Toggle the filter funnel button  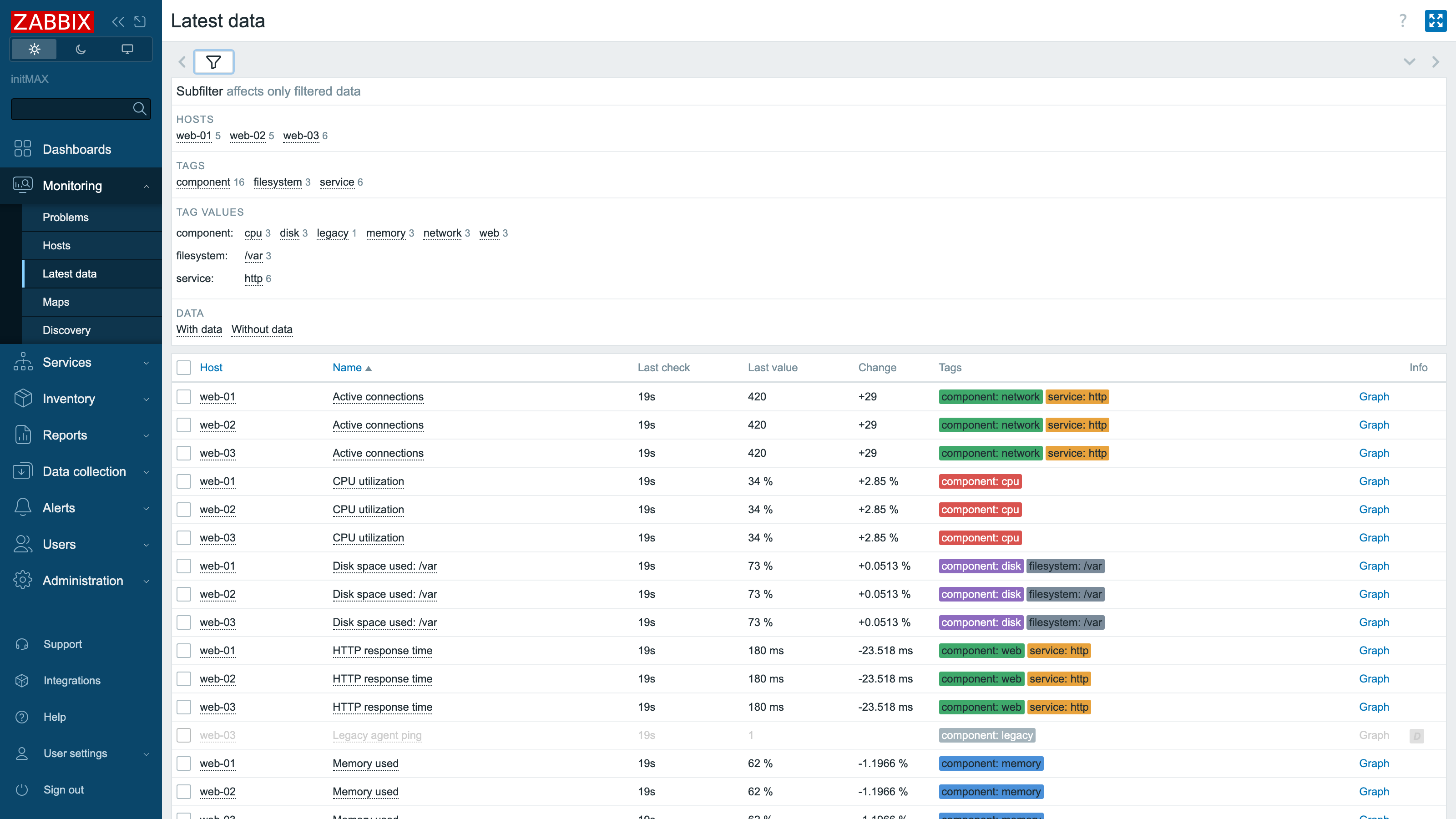click(214, 61)
